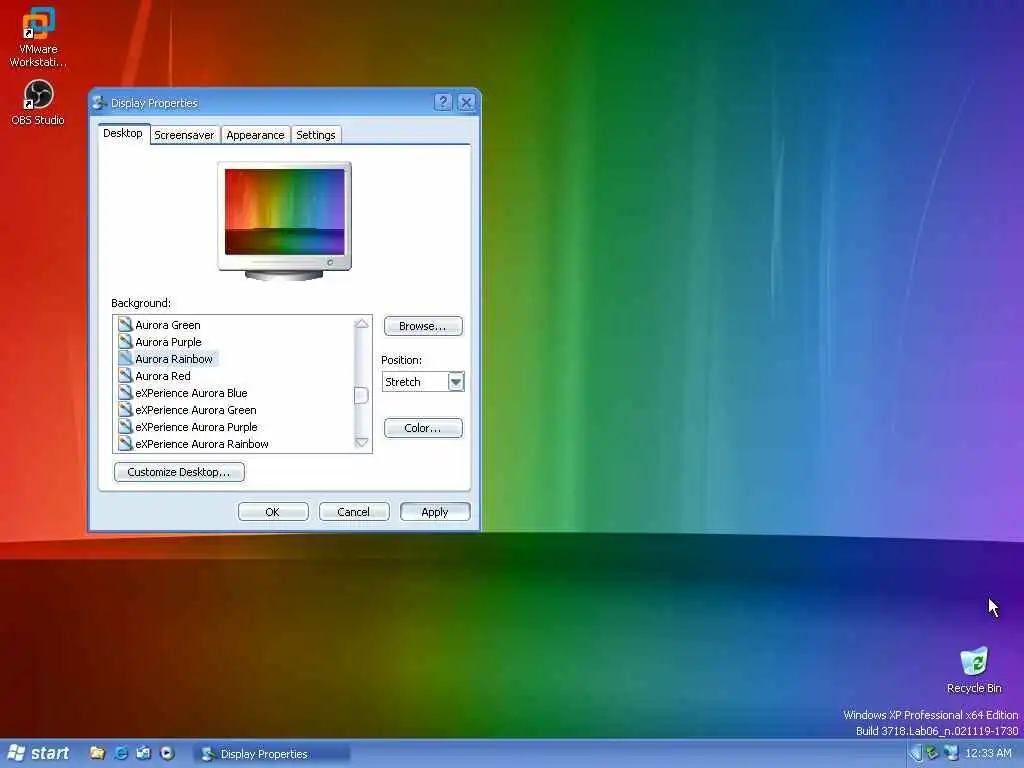
Task: Click the eXPerience Aurora Green file icon
Action: [x=125, y=409]
